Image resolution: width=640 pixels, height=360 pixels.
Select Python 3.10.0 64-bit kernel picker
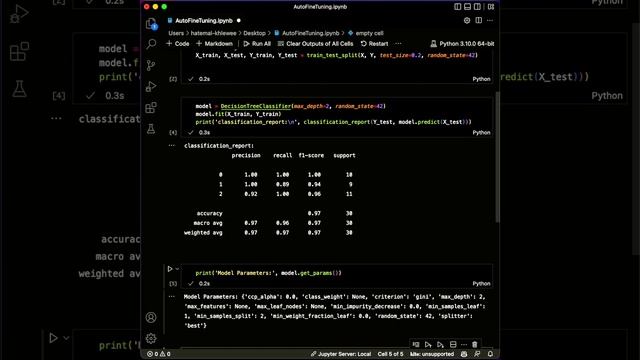[x=462, y=44]
